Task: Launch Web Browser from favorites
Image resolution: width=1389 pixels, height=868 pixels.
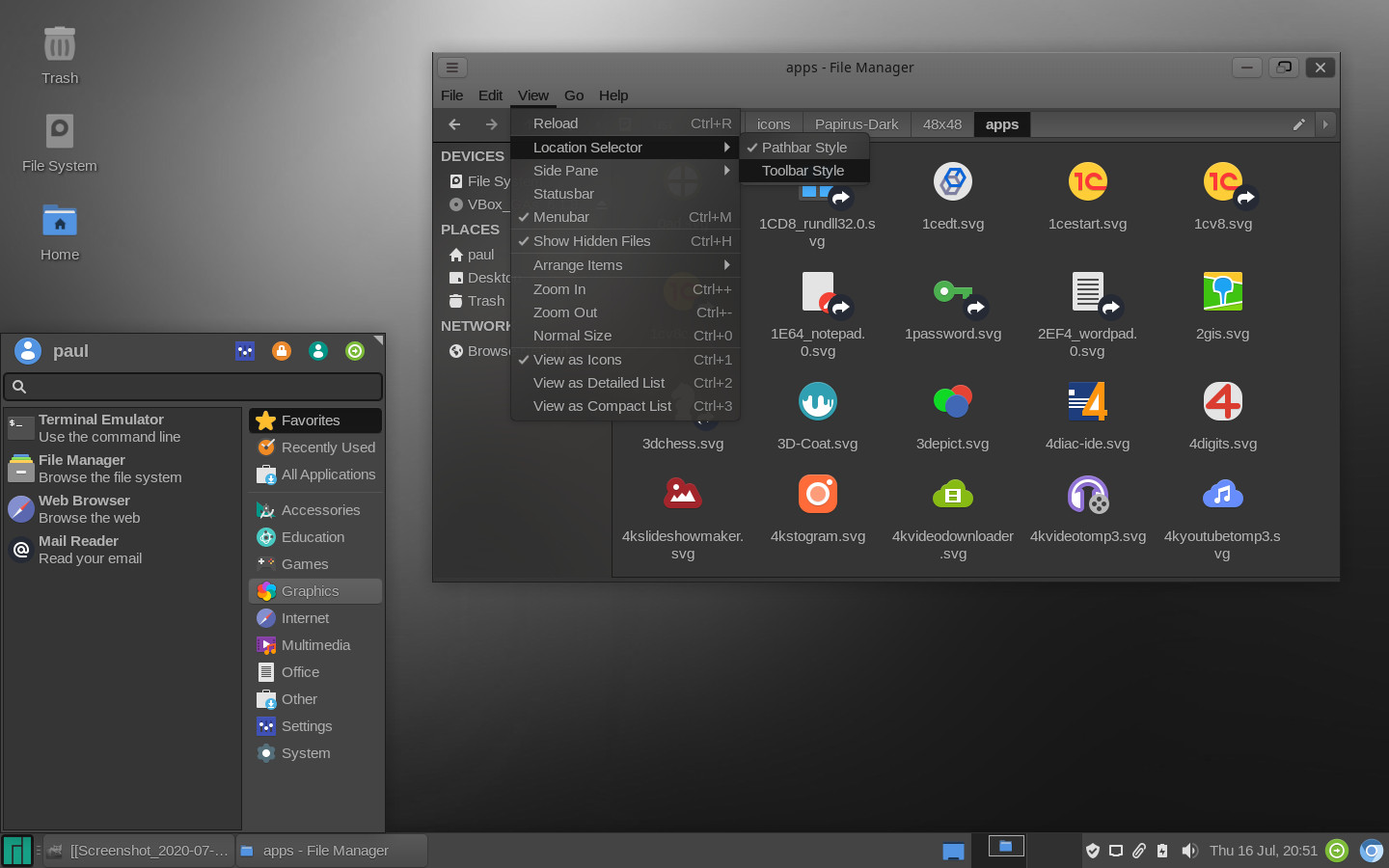Action: point(122,509)
